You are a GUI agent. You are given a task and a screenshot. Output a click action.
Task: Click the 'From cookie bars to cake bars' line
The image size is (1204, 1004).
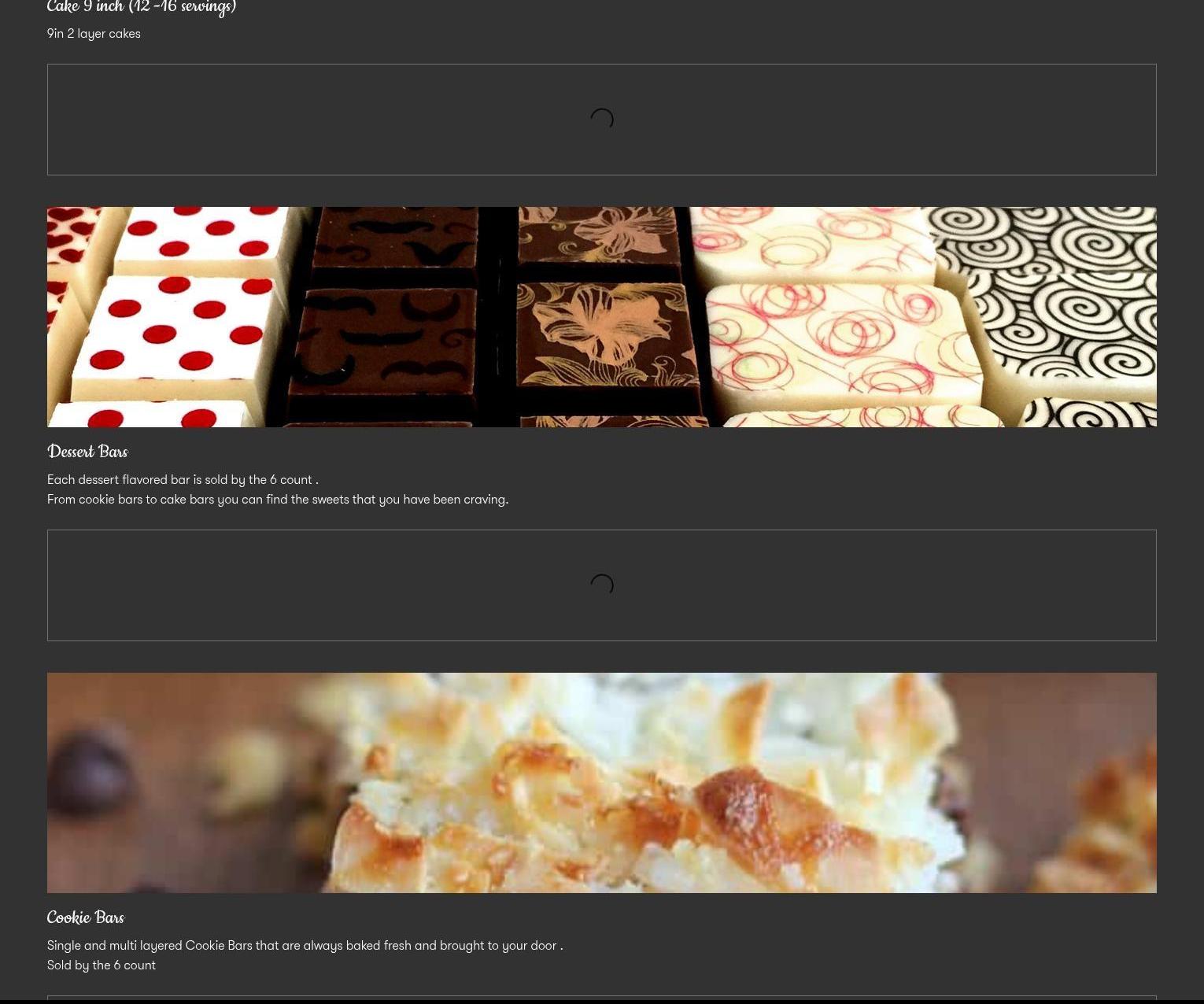pyautogui.click(x=277, y=500)
